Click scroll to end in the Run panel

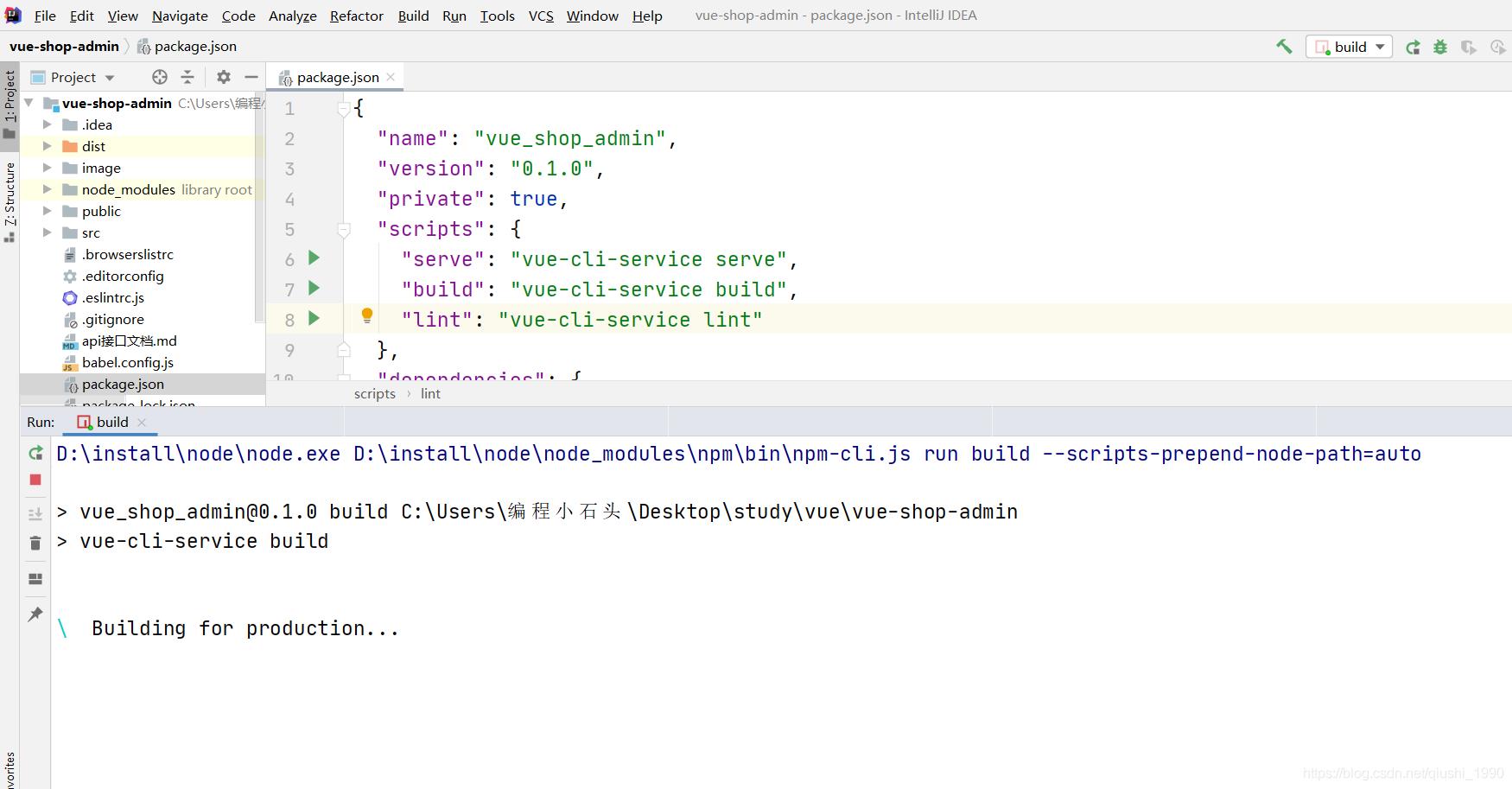pyautogui.click(x=35, y=514)
